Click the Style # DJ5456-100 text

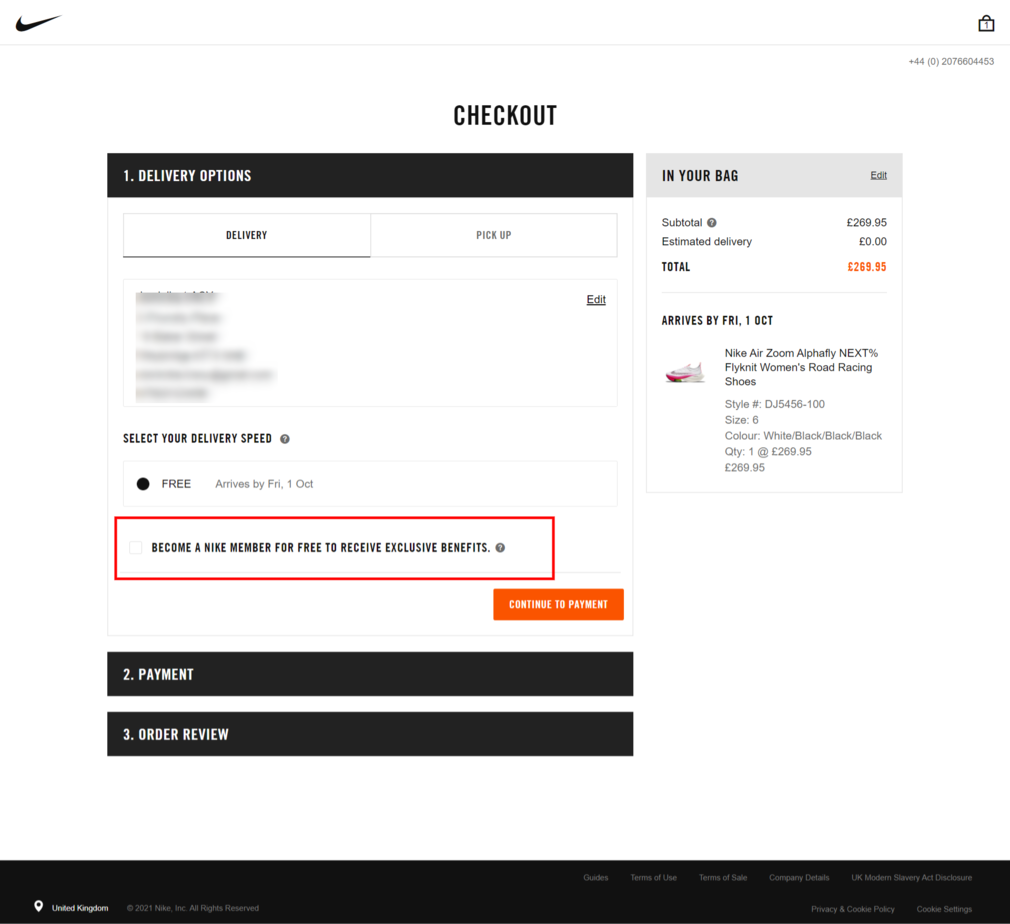point(774,404)
